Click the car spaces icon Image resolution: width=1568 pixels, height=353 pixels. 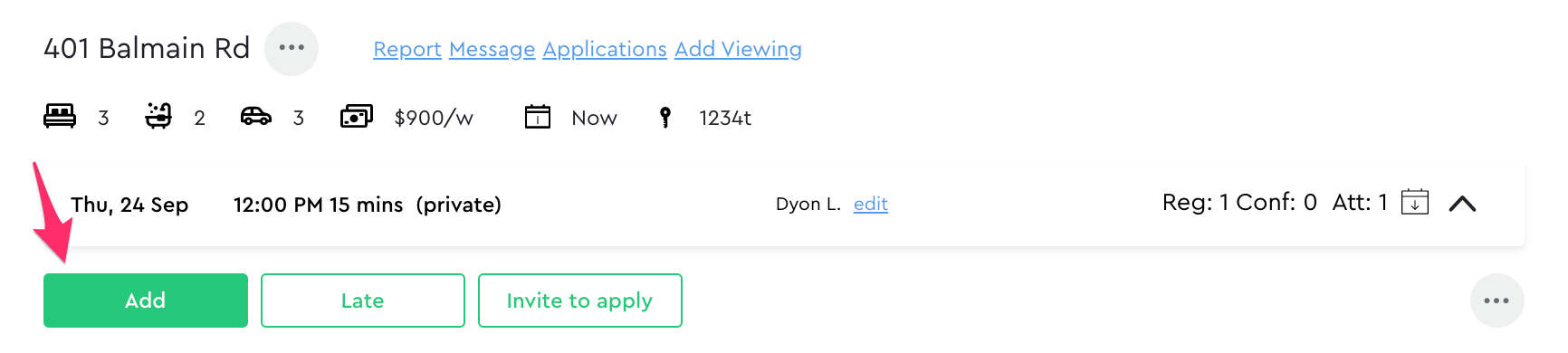256,117
